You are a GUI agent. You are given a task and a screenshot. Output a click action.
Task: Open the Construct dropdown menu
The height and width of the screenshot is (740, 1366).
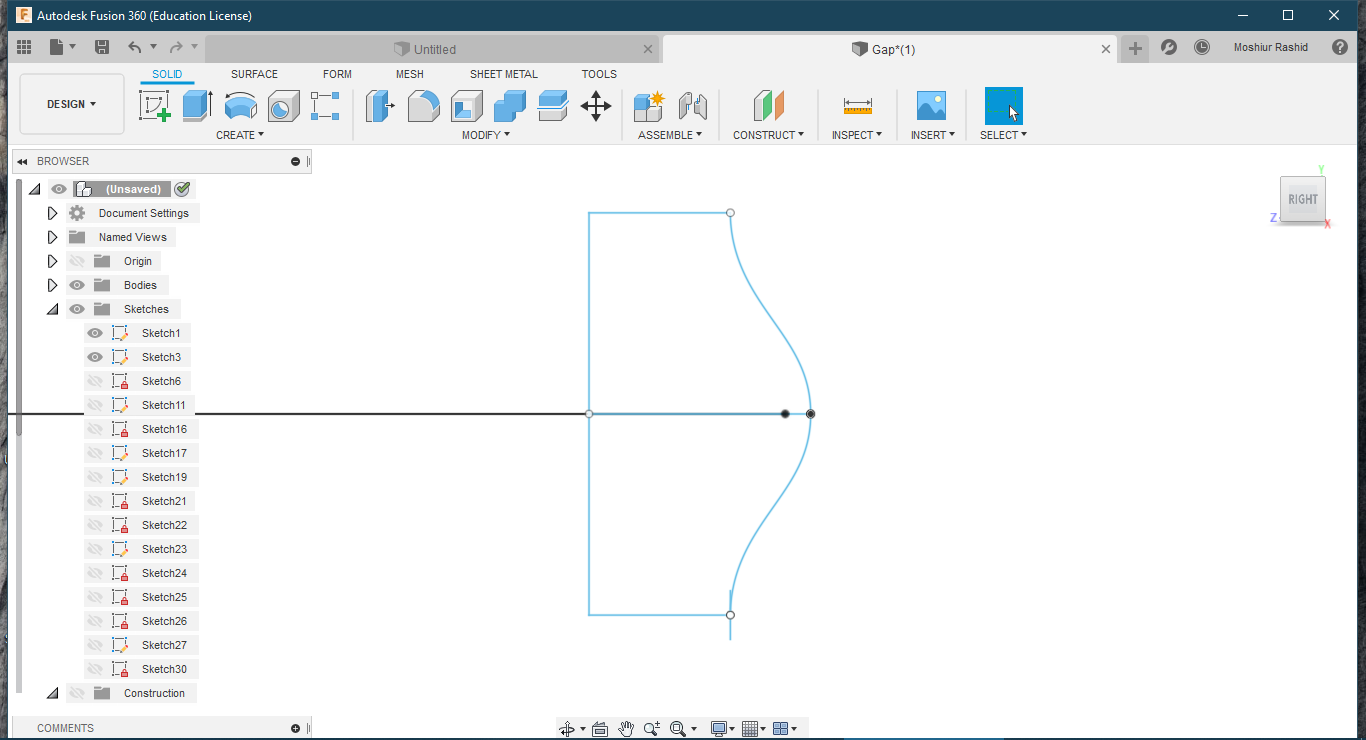click(x=769, y=135)
